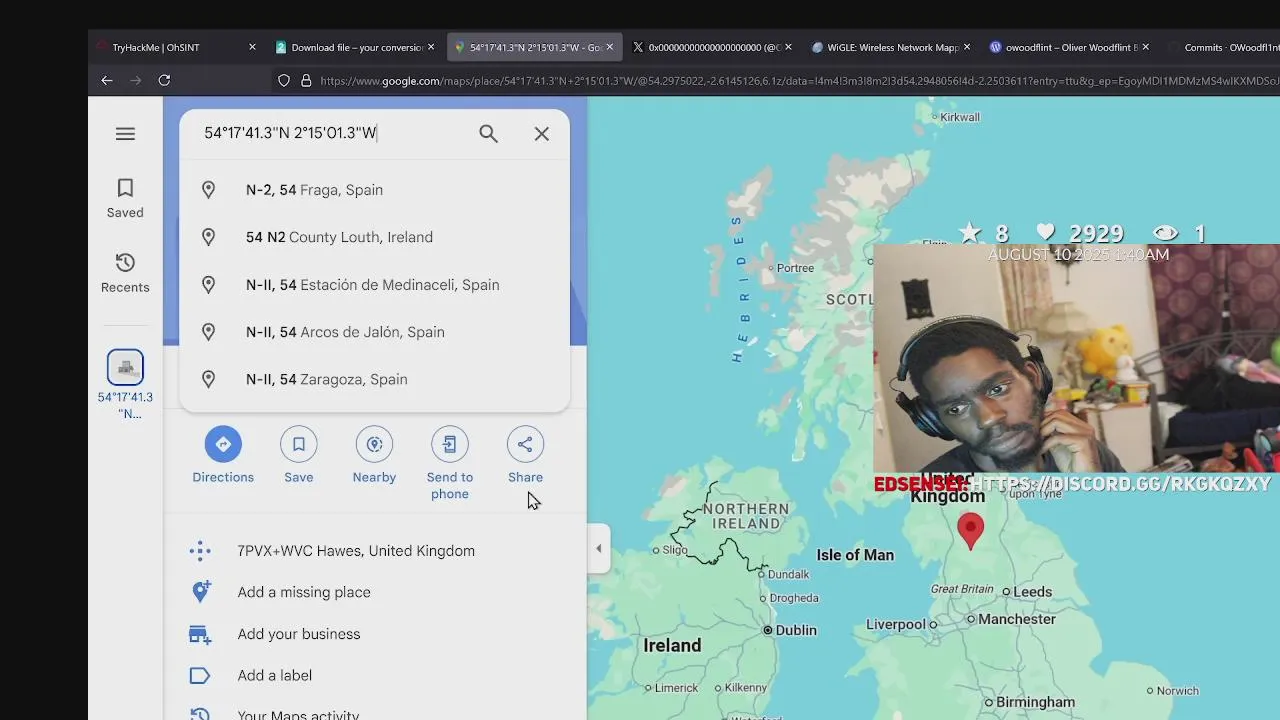Image resolution: width=1280 pixels, height=720 pixels.
Task: Click Dublin label on map
Action: pos(796,630)
